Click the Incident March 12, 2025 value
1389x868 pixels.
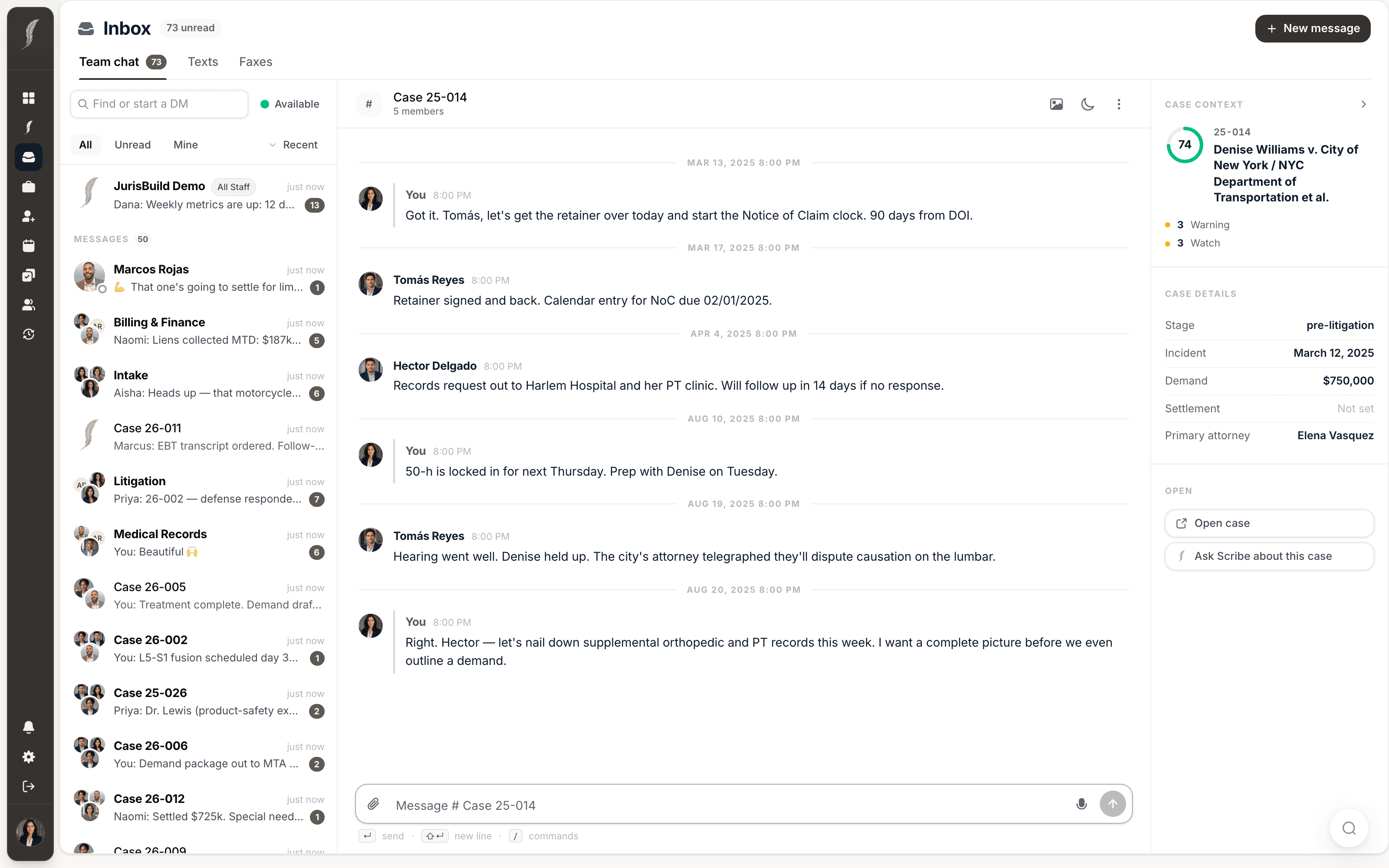1333,353
